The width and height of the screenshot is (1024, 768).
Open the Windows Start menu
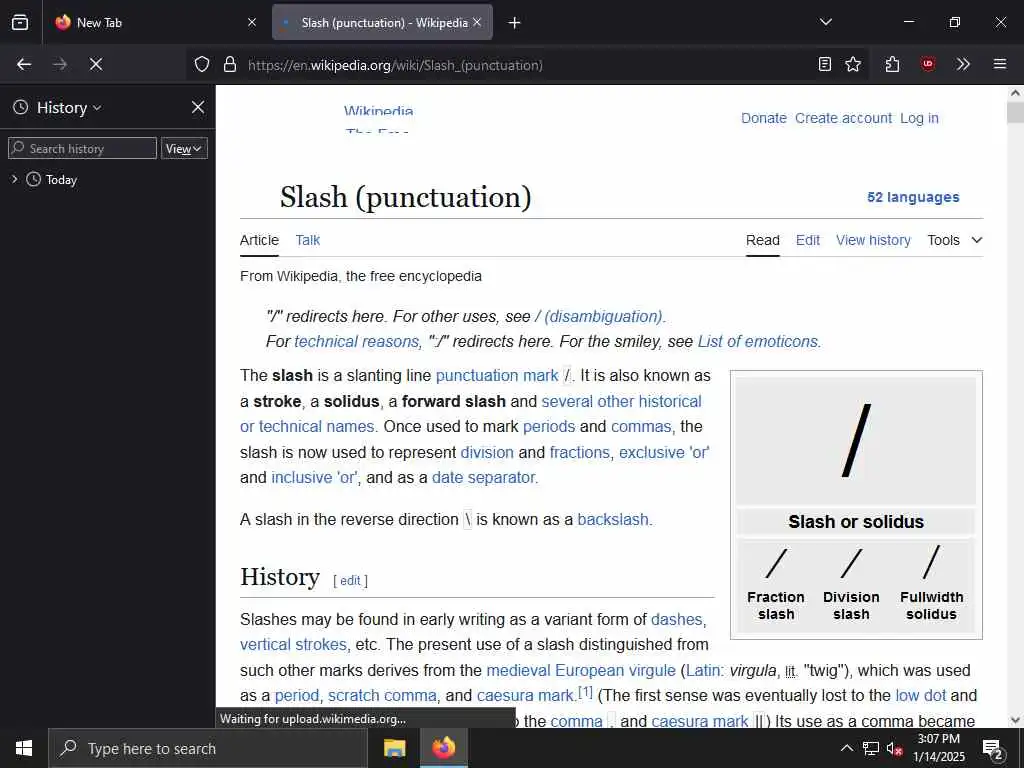pyautogui.click(x=24, y=748)
